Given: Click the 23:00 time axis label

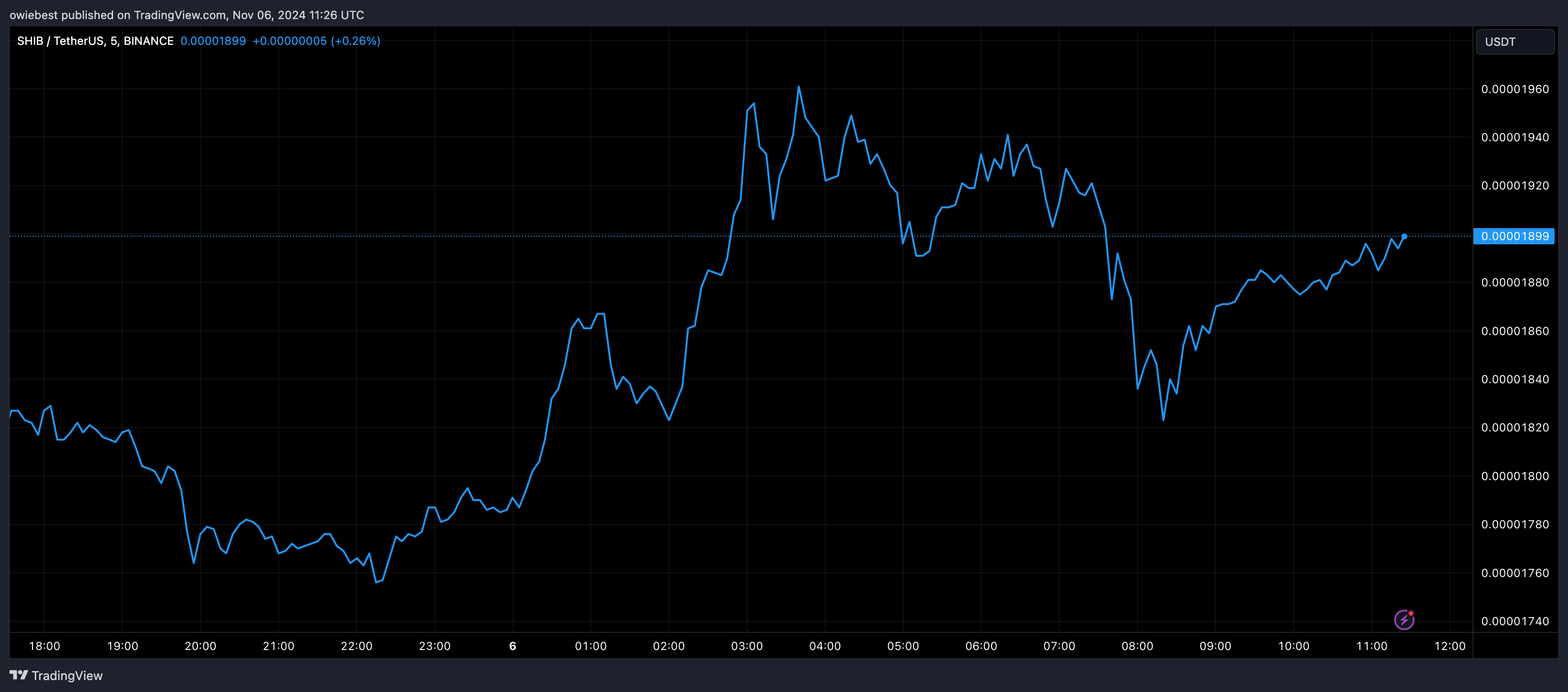Looking at the screenshot, I should tap(435, 646).
